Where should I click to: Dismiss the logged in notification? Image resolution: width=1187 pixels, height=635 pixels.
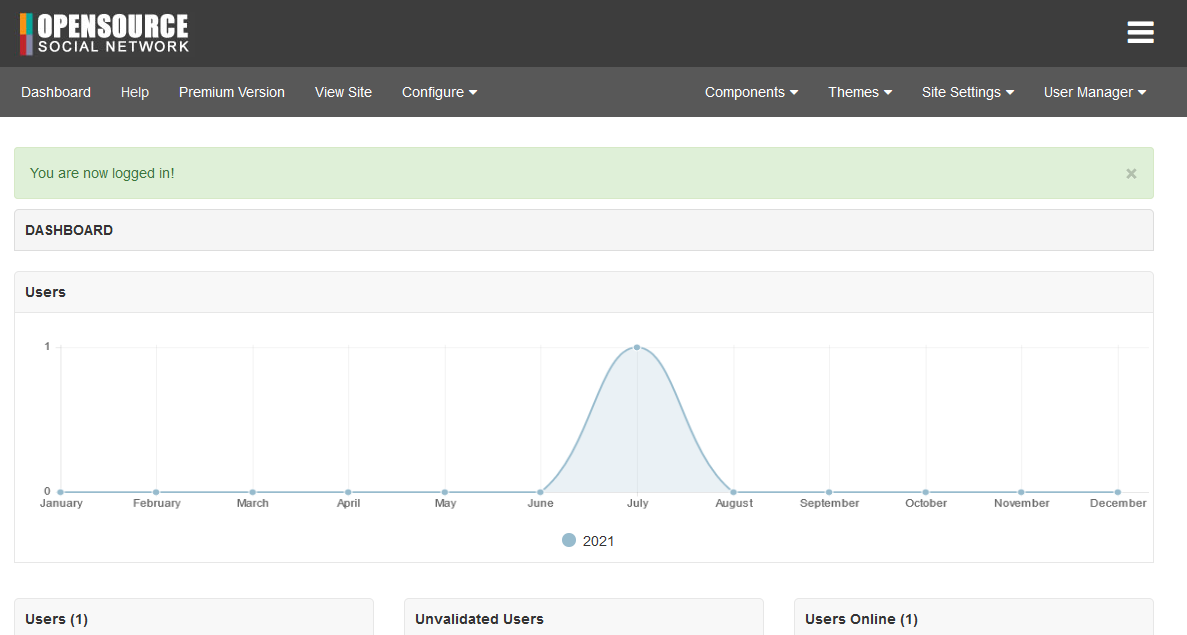tap(1131, 173)
